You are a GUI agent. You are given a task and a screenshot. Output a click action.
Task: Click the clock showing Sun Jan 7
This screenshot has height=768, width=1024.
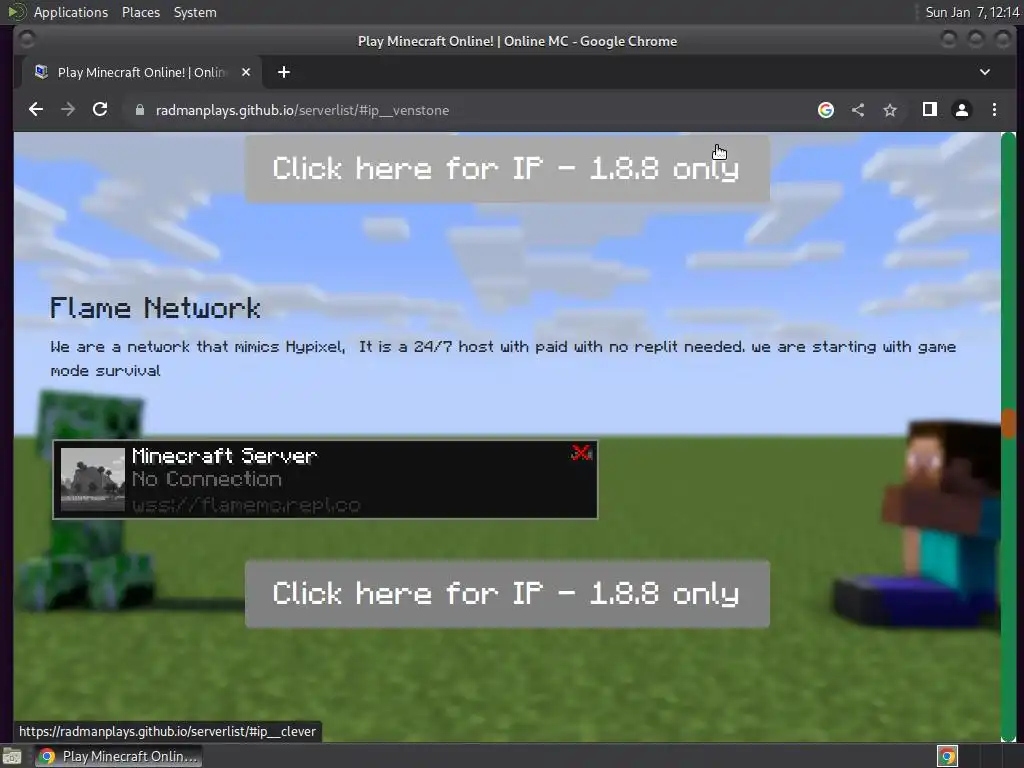pyautogui.click(x=972, y=12)
